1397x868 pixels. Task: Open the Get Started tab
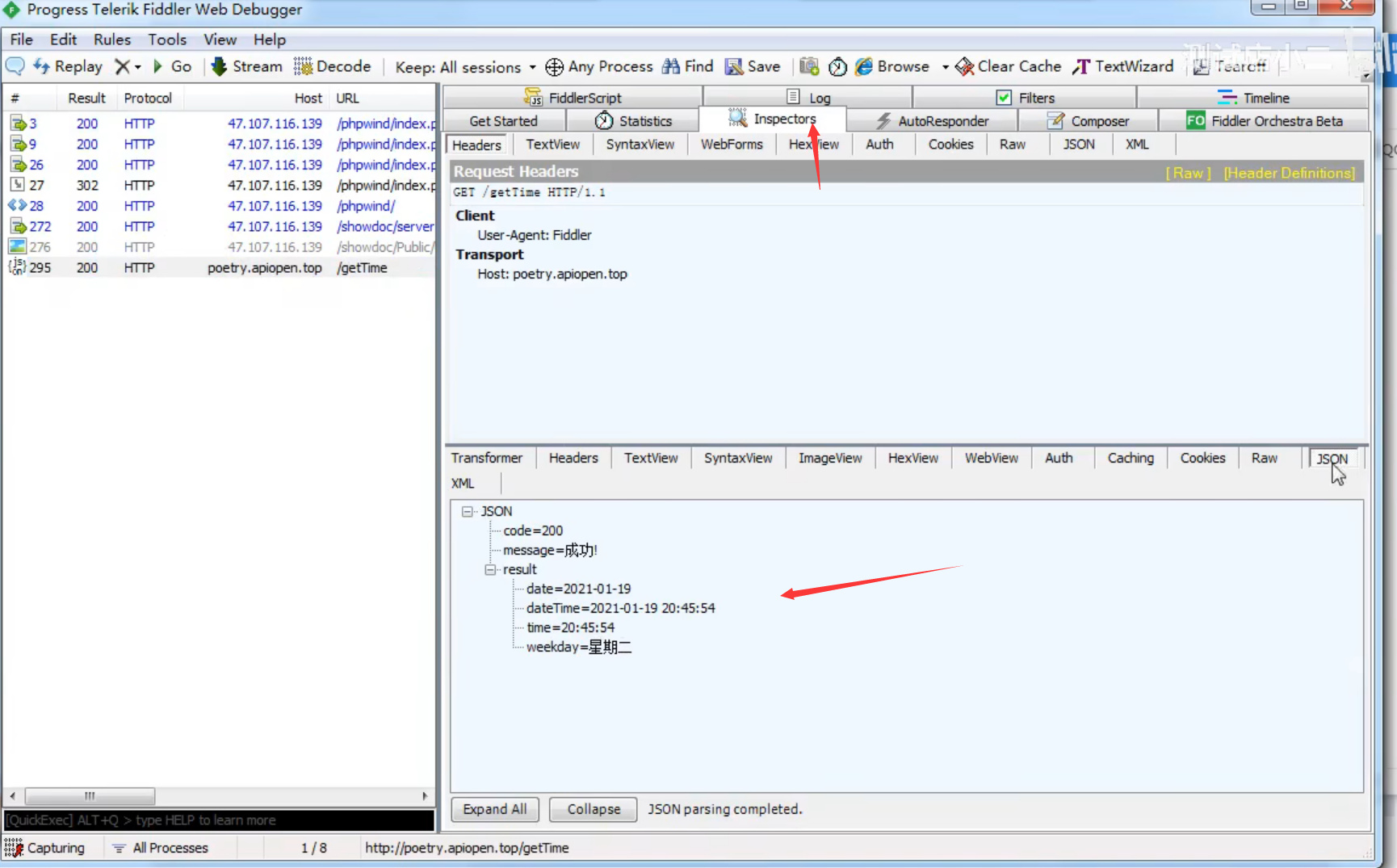[x=503, y=121]
